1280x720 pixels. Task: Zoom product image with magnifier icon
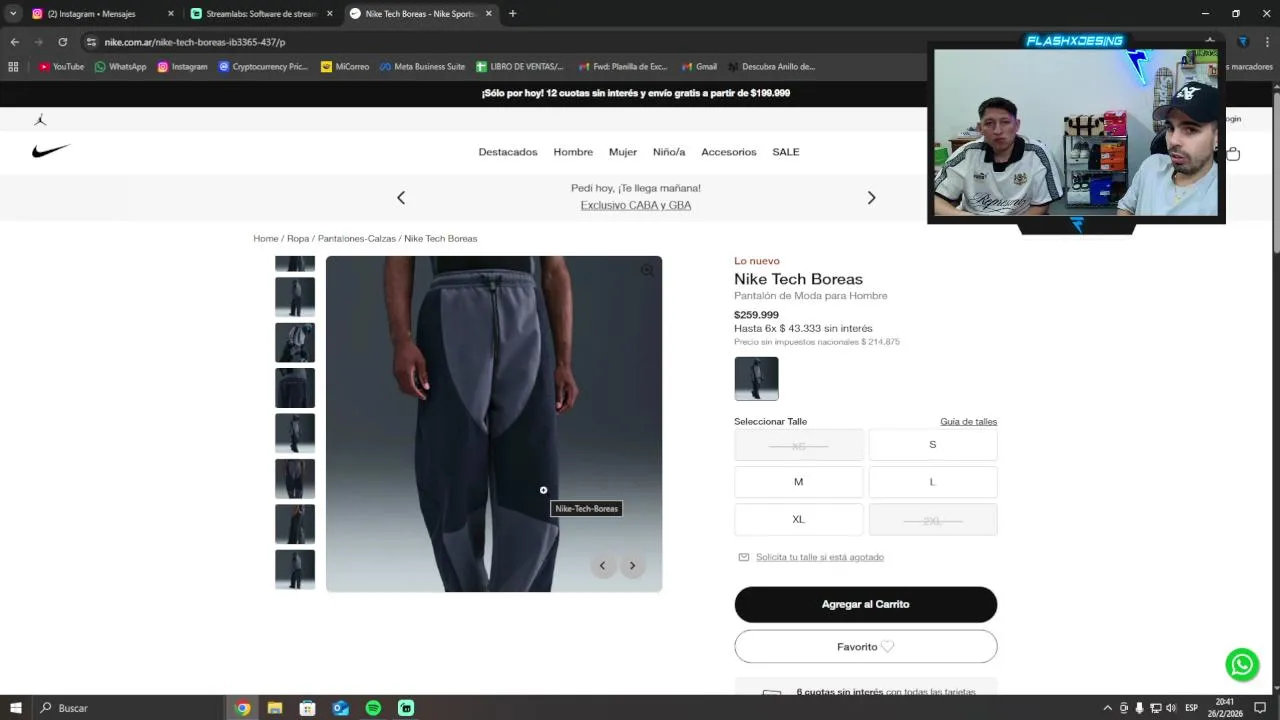tap(647, 270)
